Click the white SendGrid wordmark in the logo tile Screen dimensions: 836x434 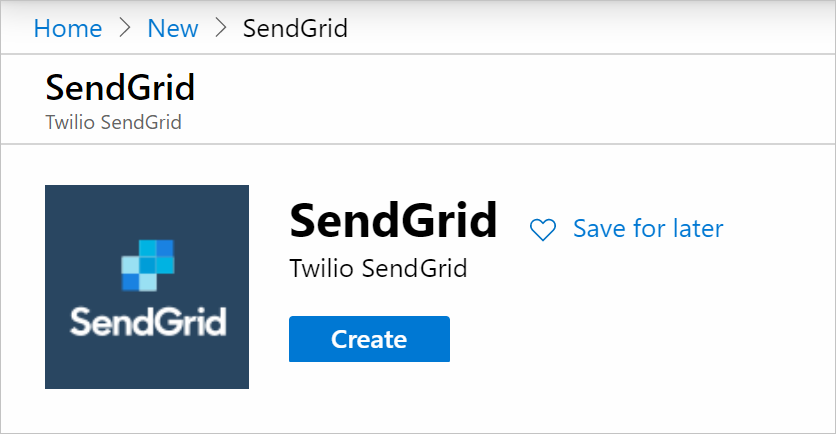[147, 322]
